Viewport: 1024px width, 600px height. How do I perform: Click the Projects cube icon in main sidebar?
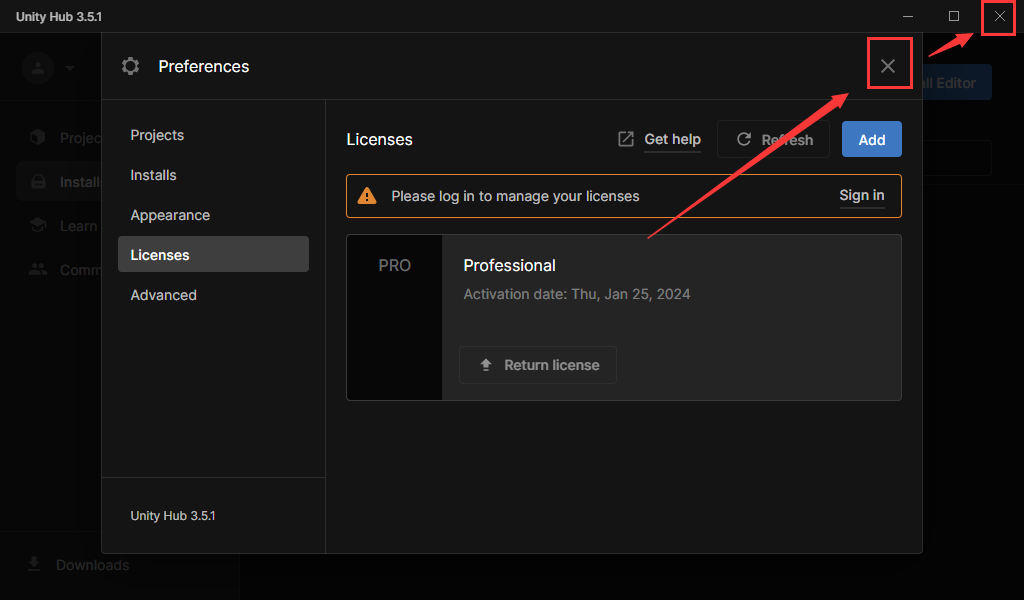tap(38, 138)
